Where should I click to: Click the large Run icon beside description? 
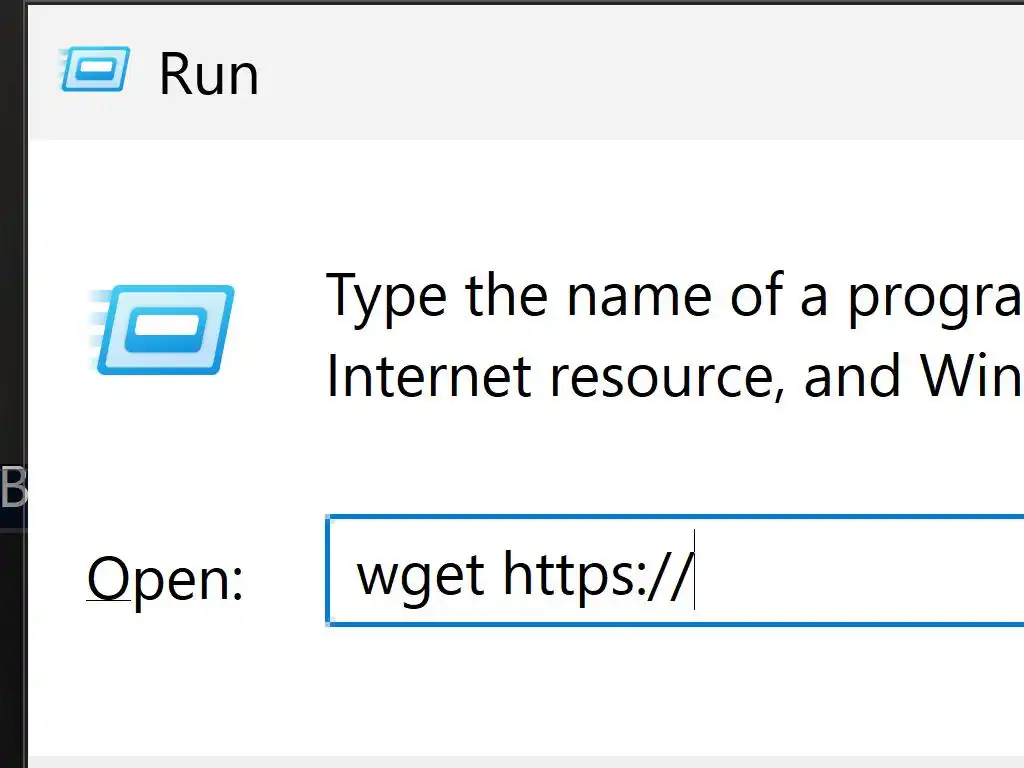(161, 330)
